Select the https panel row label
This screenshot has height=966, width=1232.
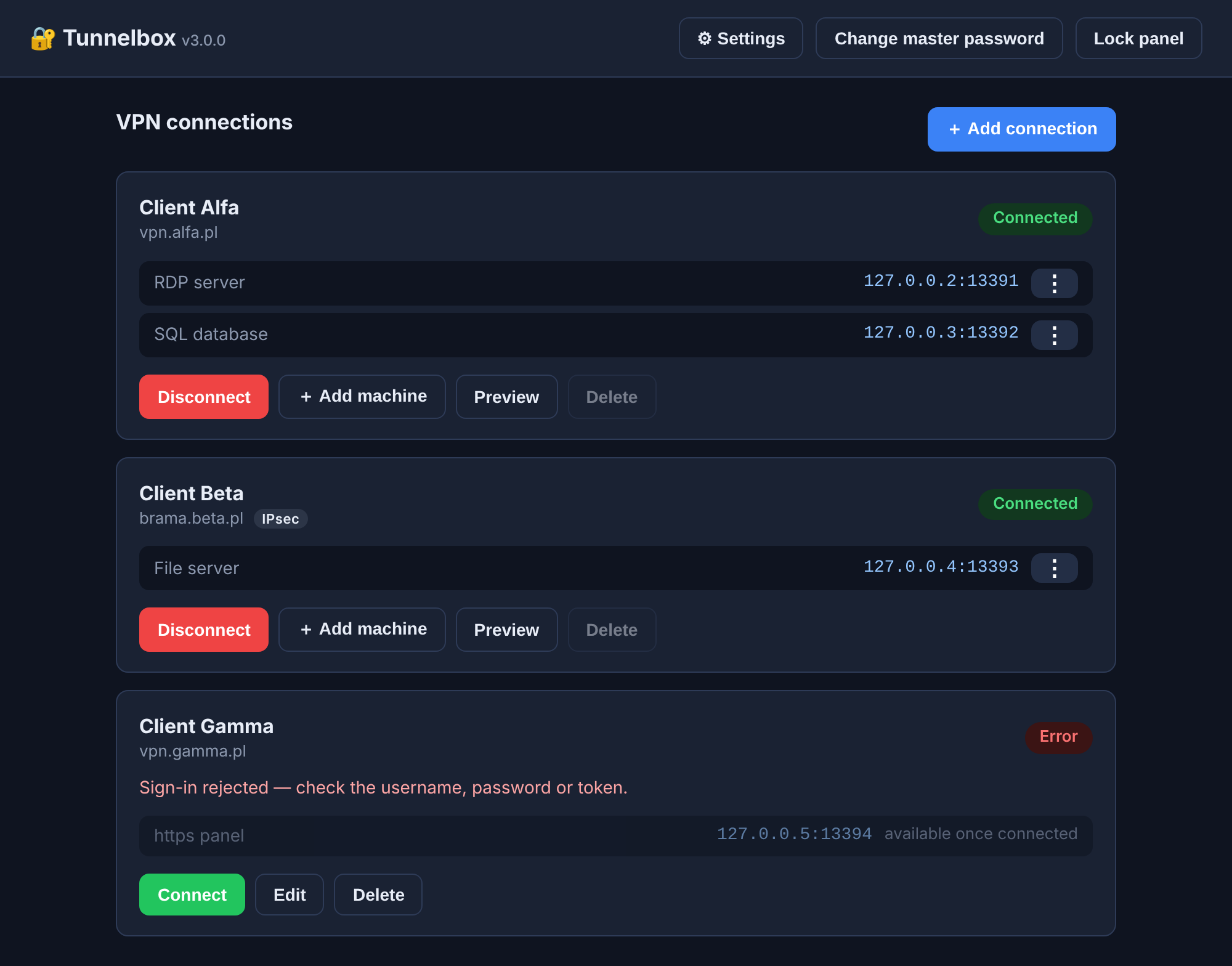point(199,836)
